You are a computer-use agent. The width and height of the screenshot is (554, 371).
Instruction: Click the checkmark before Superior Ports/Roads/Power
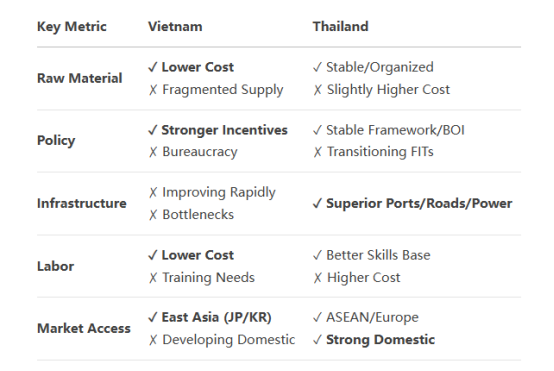317,203
